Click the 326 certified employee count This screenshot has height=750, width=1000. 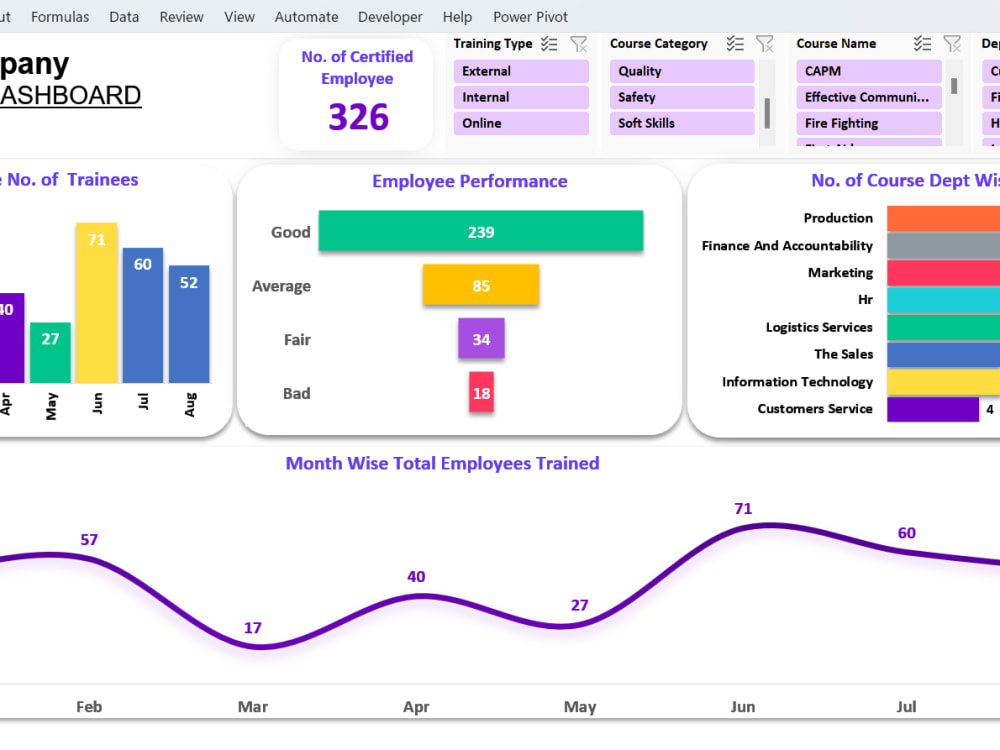(x=357, y=117)
